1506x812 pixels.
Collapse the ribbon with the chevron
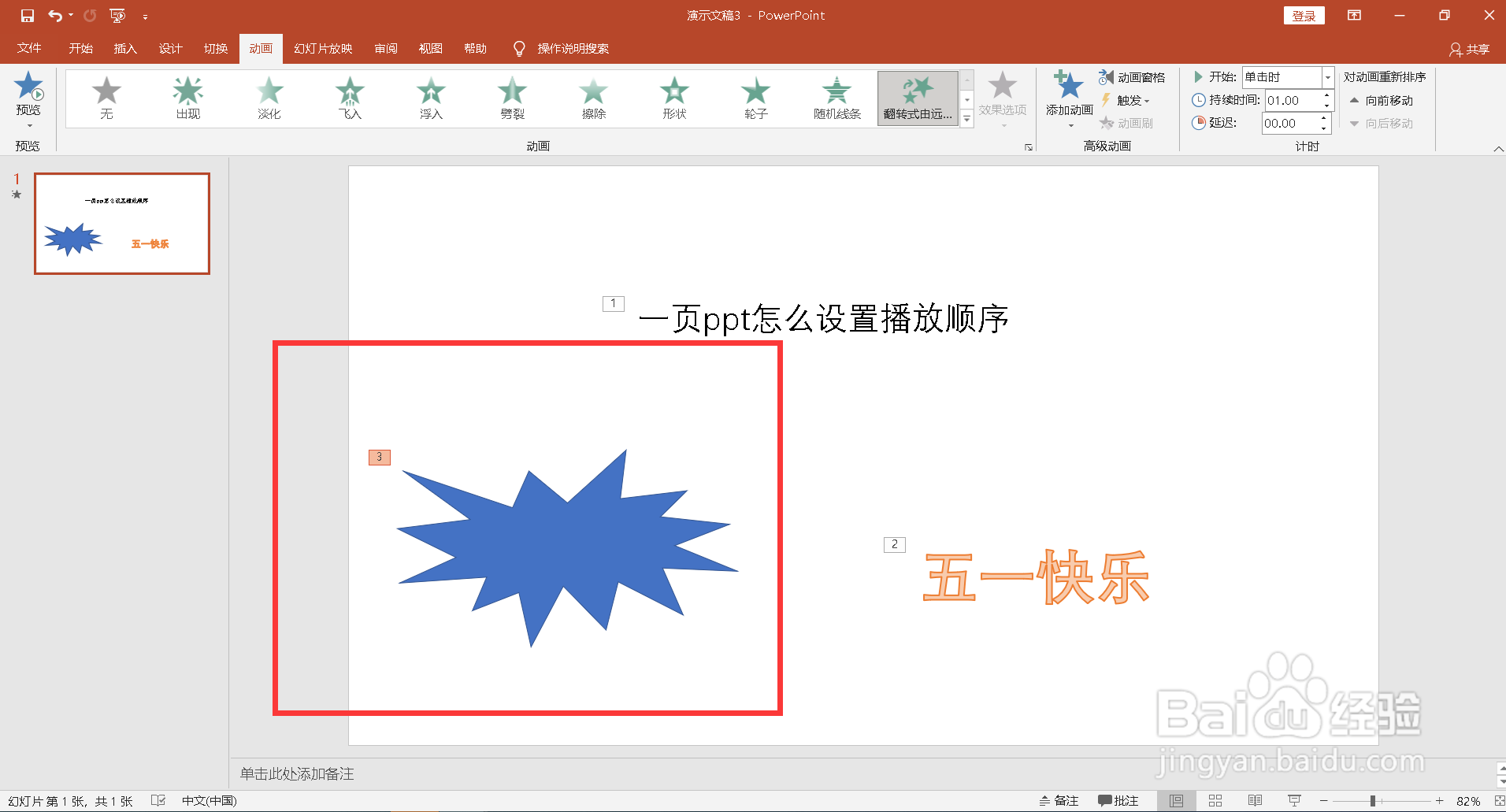(x=1497, y=148)
